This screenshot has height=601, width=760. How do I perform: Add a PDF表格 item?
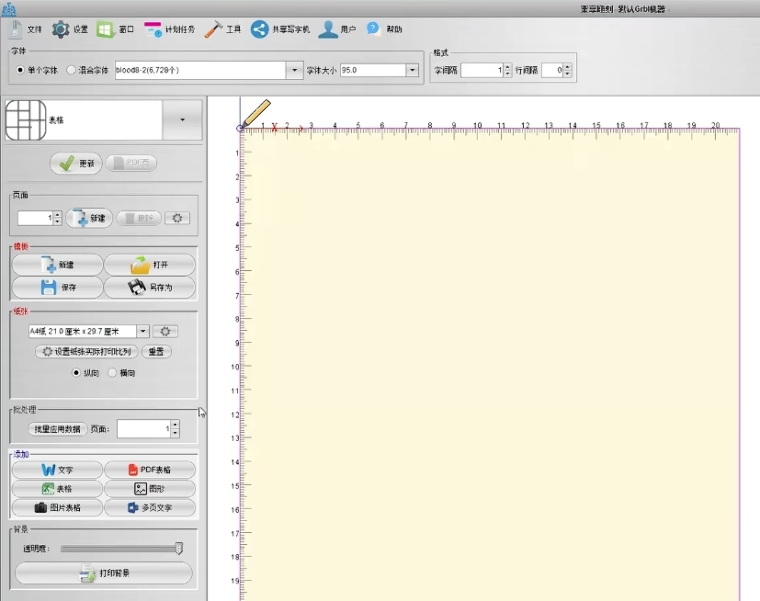[x=150, y=470]
